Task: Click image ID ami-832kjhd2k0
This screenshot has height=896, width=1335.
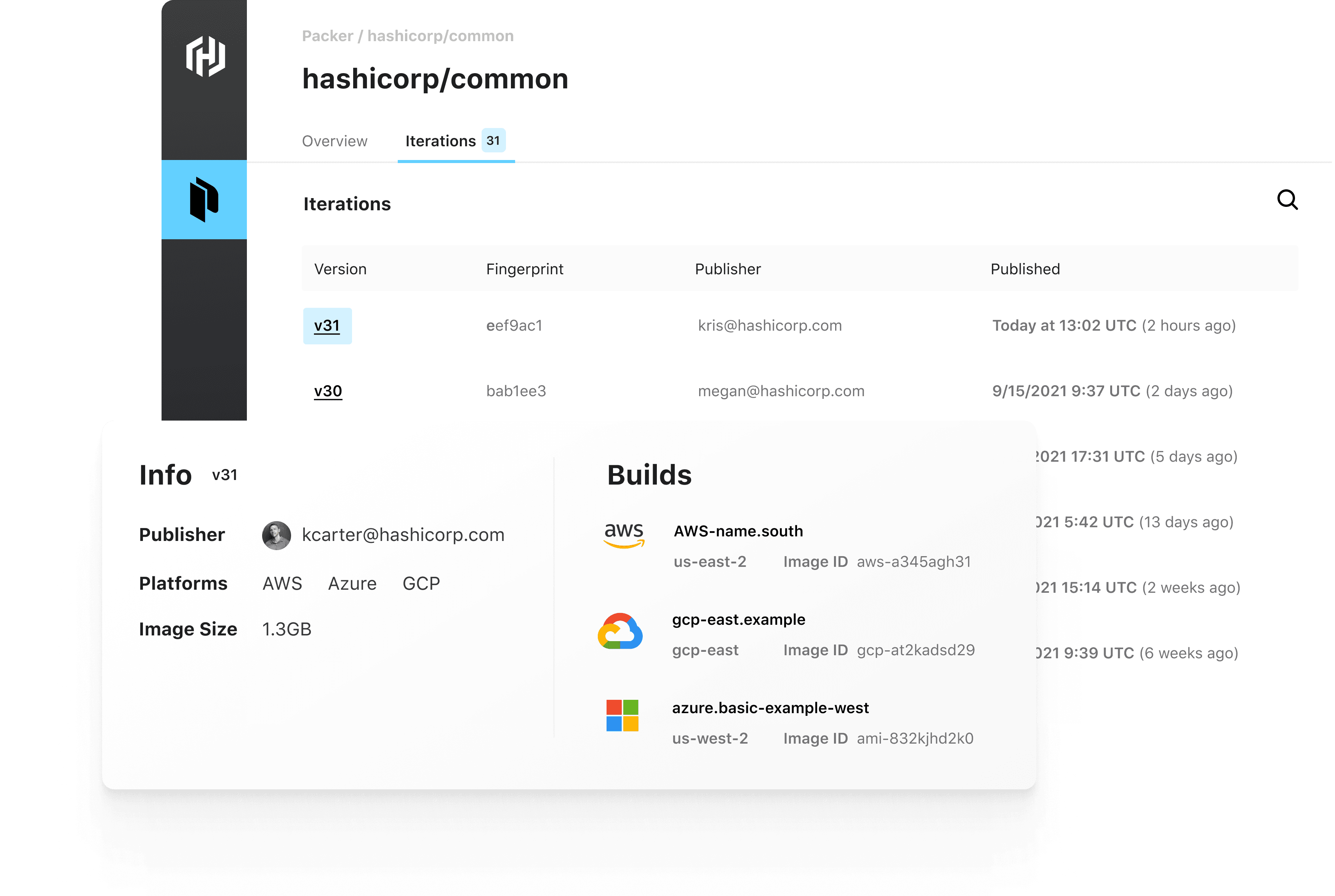Action: (x=916, y=739)
